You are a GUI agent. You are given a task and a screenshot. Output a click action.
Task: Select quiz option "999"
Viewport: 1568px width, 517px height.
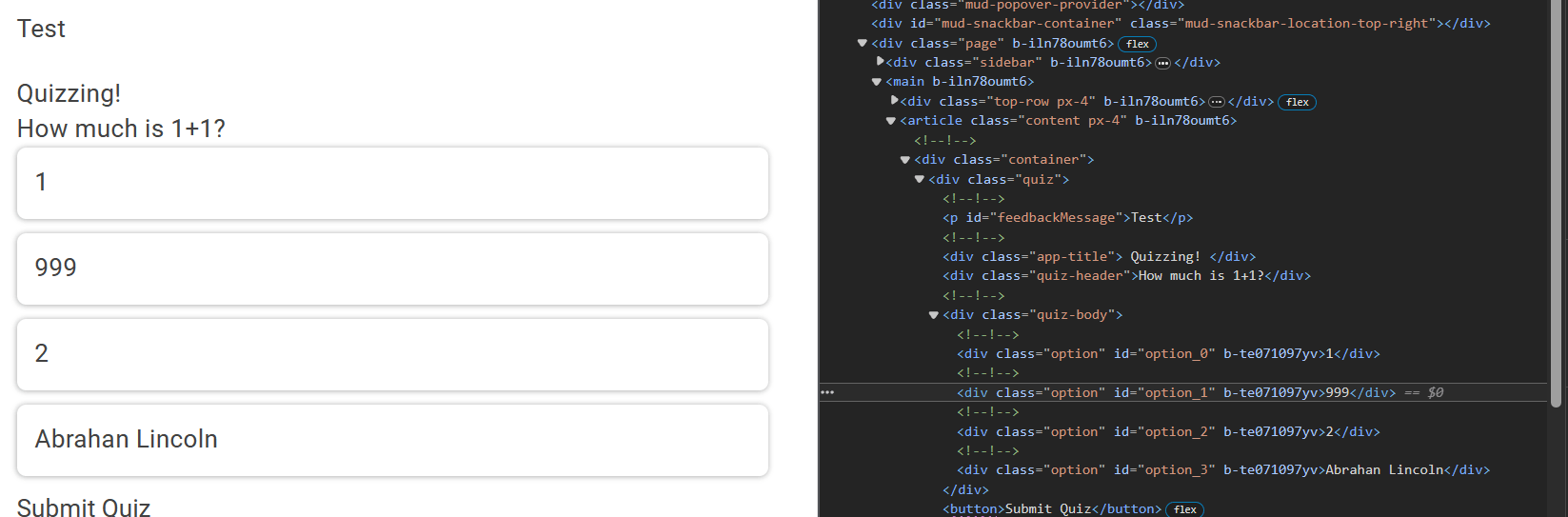(392, 268)
